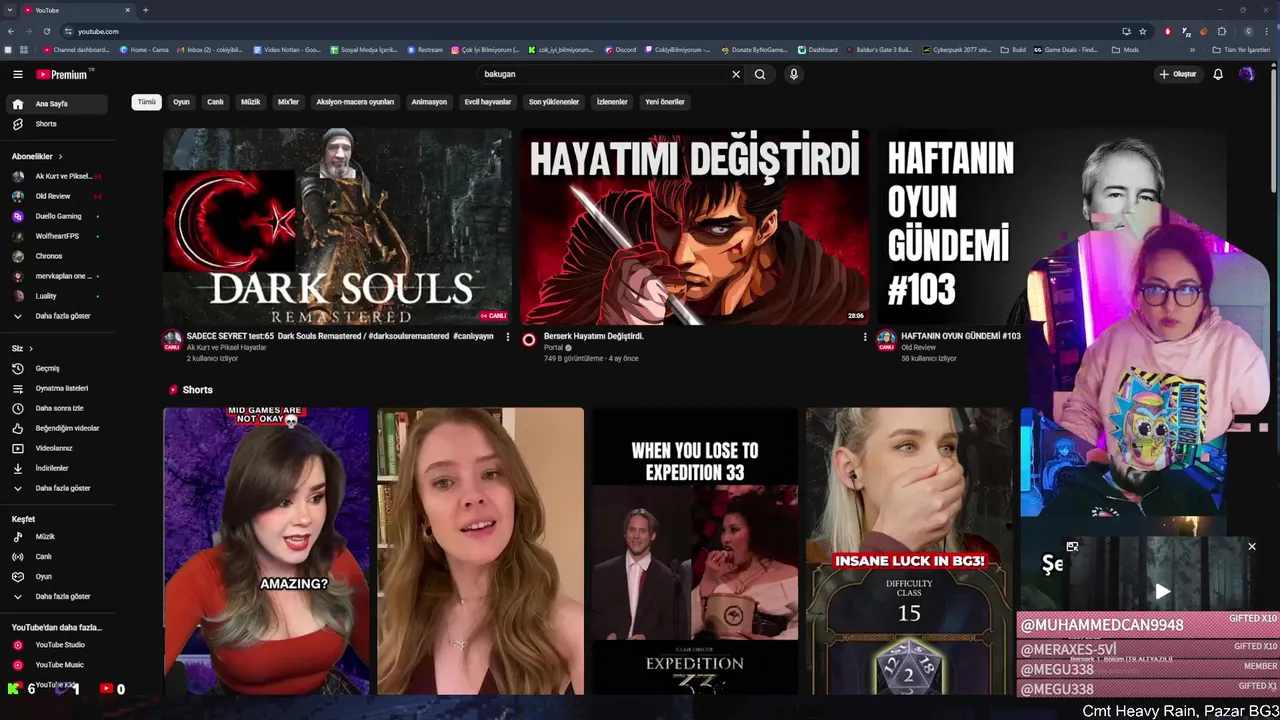The image size is (1280, 720).
Task: Start voice search with the microphone
Action: tap(794, 74)
